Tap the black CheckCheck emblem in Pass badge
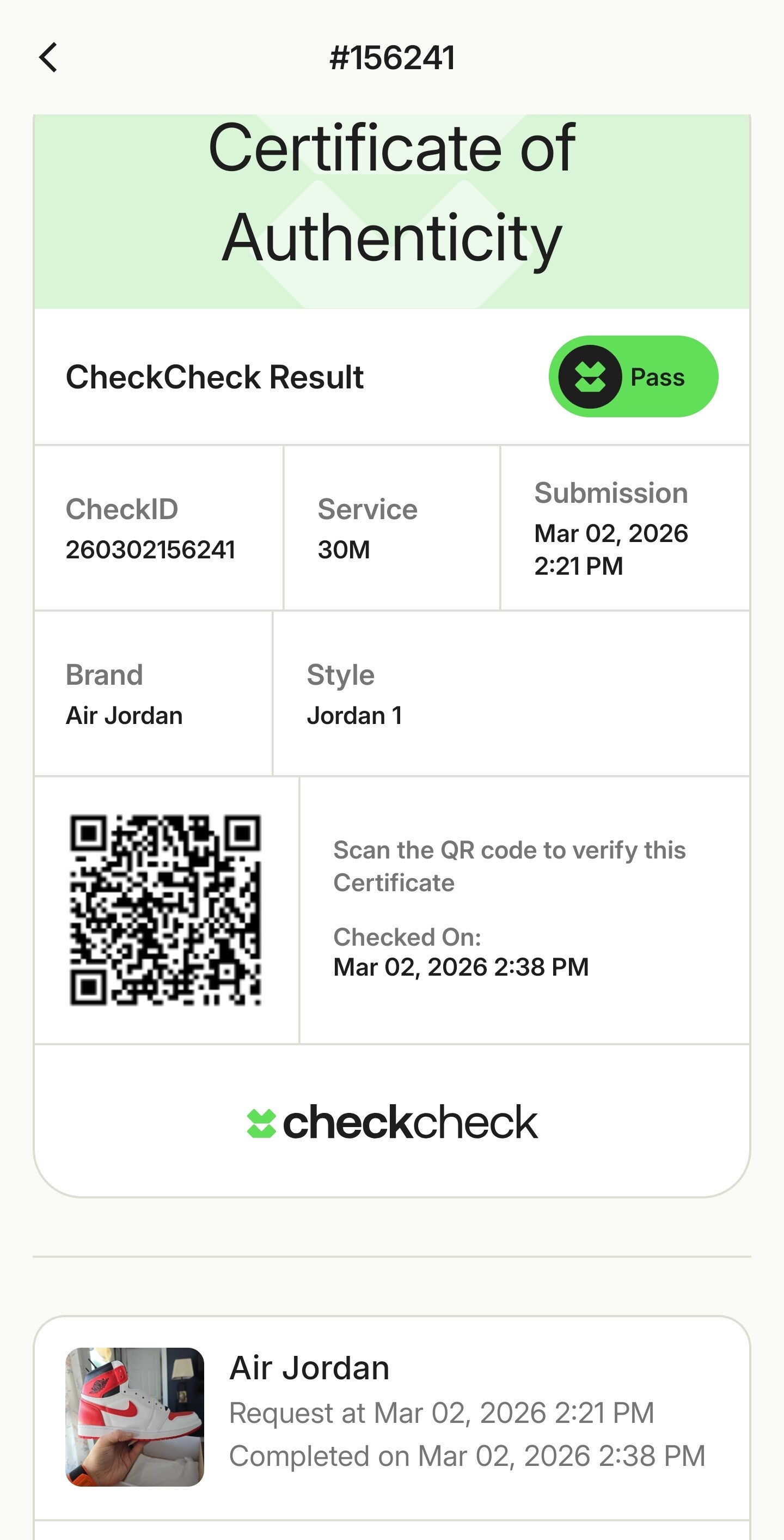 click(589, 376)
